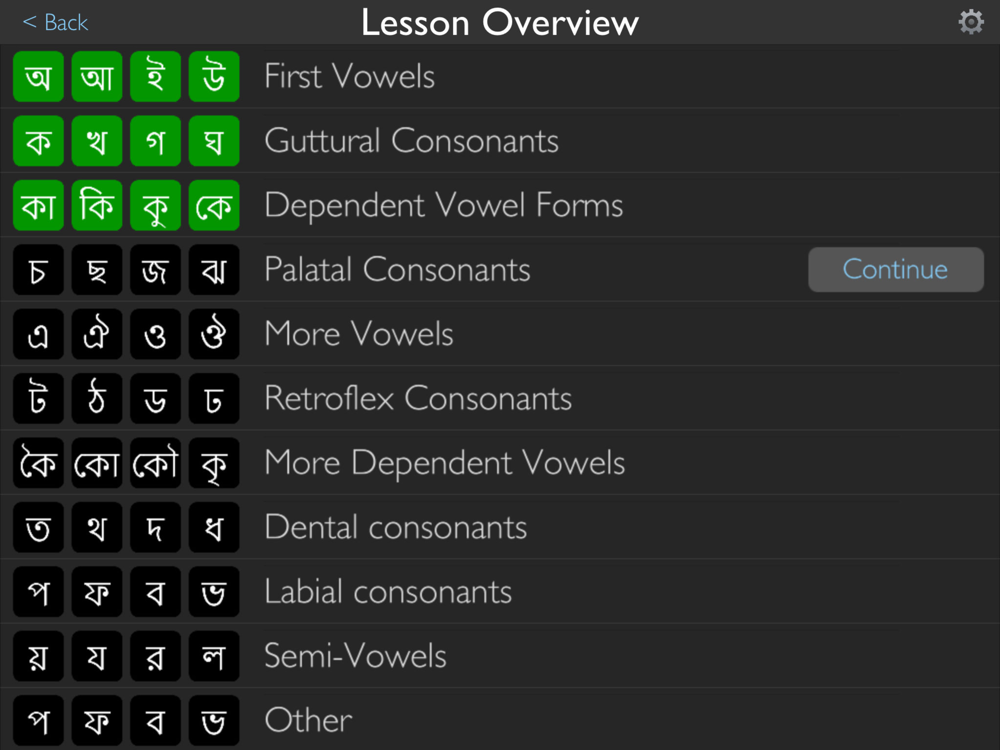Select the Dependent Vowel Forms lesson
Screen dimensions: 1000x750
(x=500, y=205)
